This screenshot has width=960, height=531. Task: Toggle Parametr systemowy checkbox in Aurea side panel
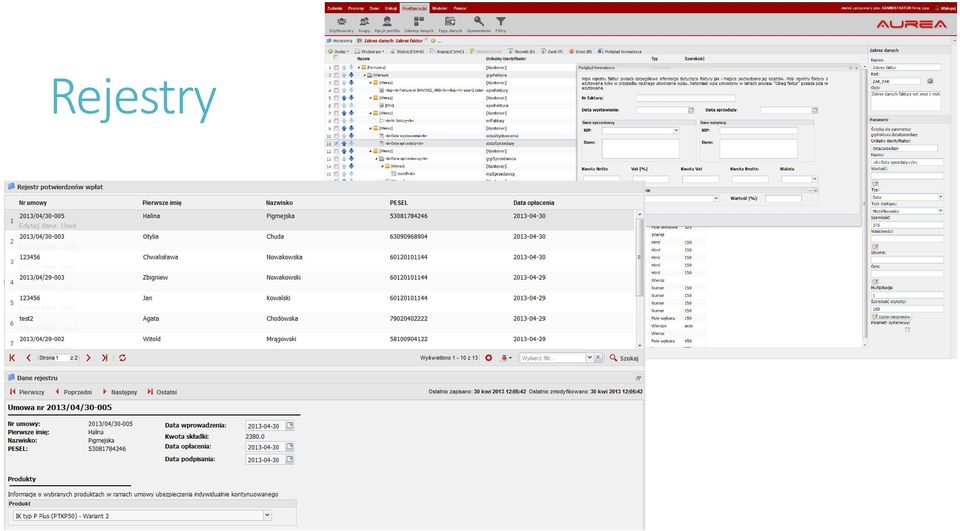(907, 329)
